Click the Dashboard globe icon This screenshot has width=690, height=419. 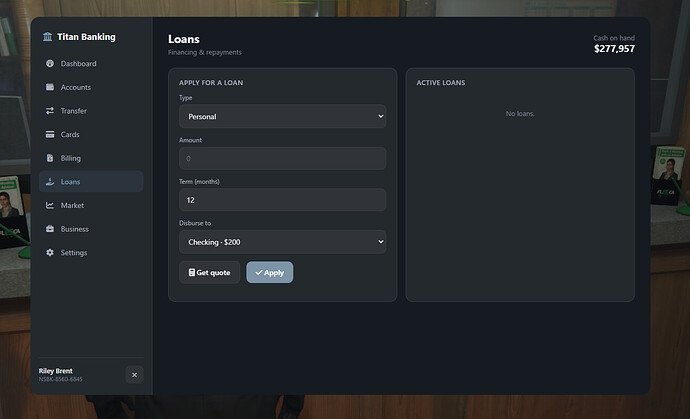[x=50, y=63]
